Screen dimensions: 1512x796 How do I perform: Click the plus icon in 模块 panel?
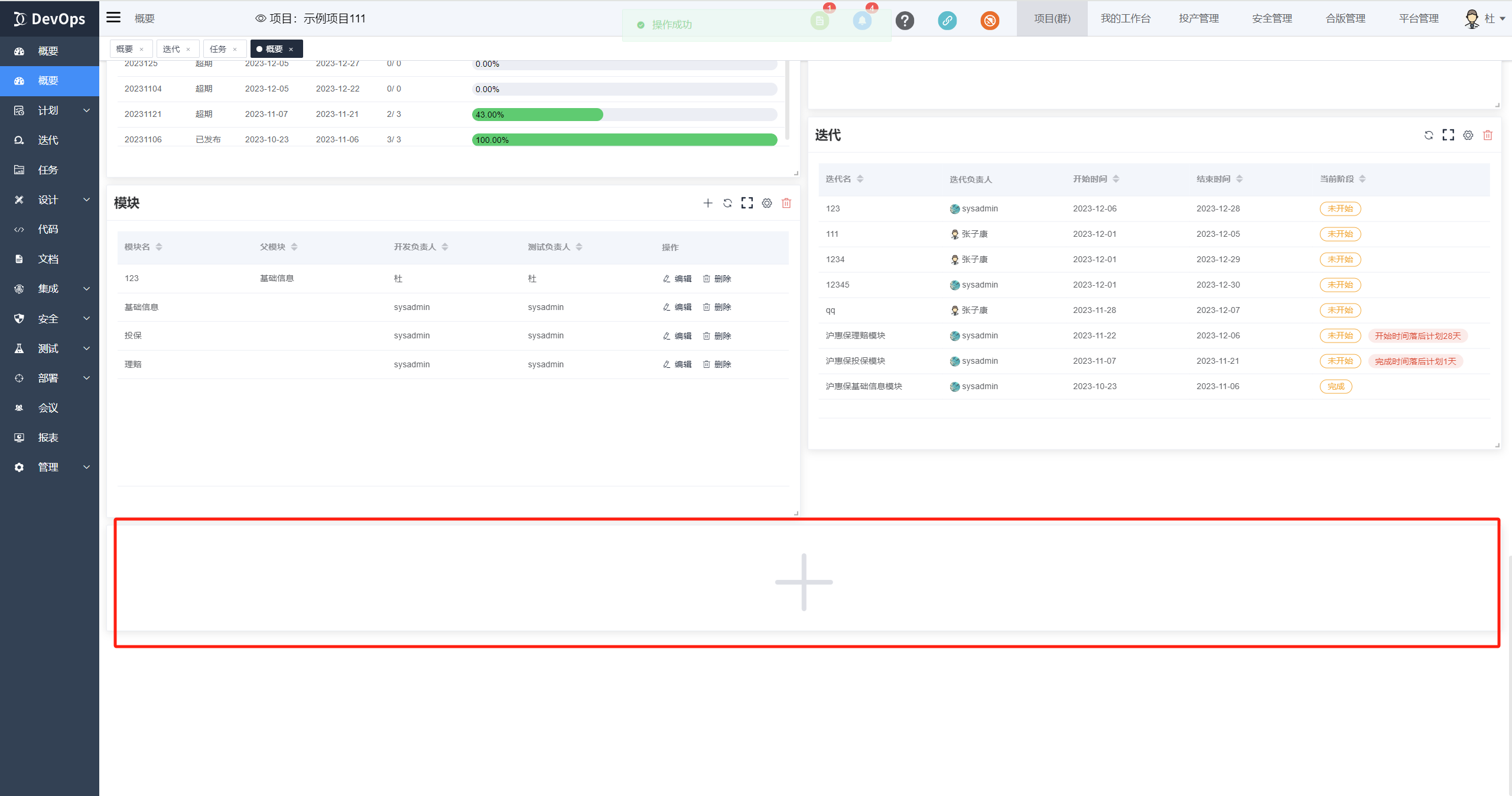(x=707, y=203)
